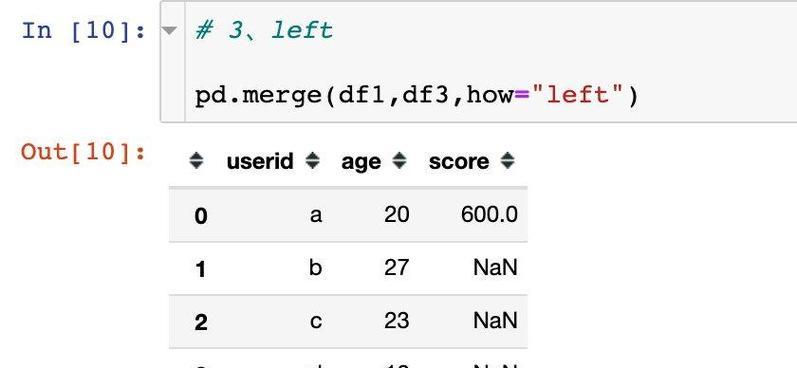
Task: Place cursor in the pd.merge code line
Action: tap(416, 96)
